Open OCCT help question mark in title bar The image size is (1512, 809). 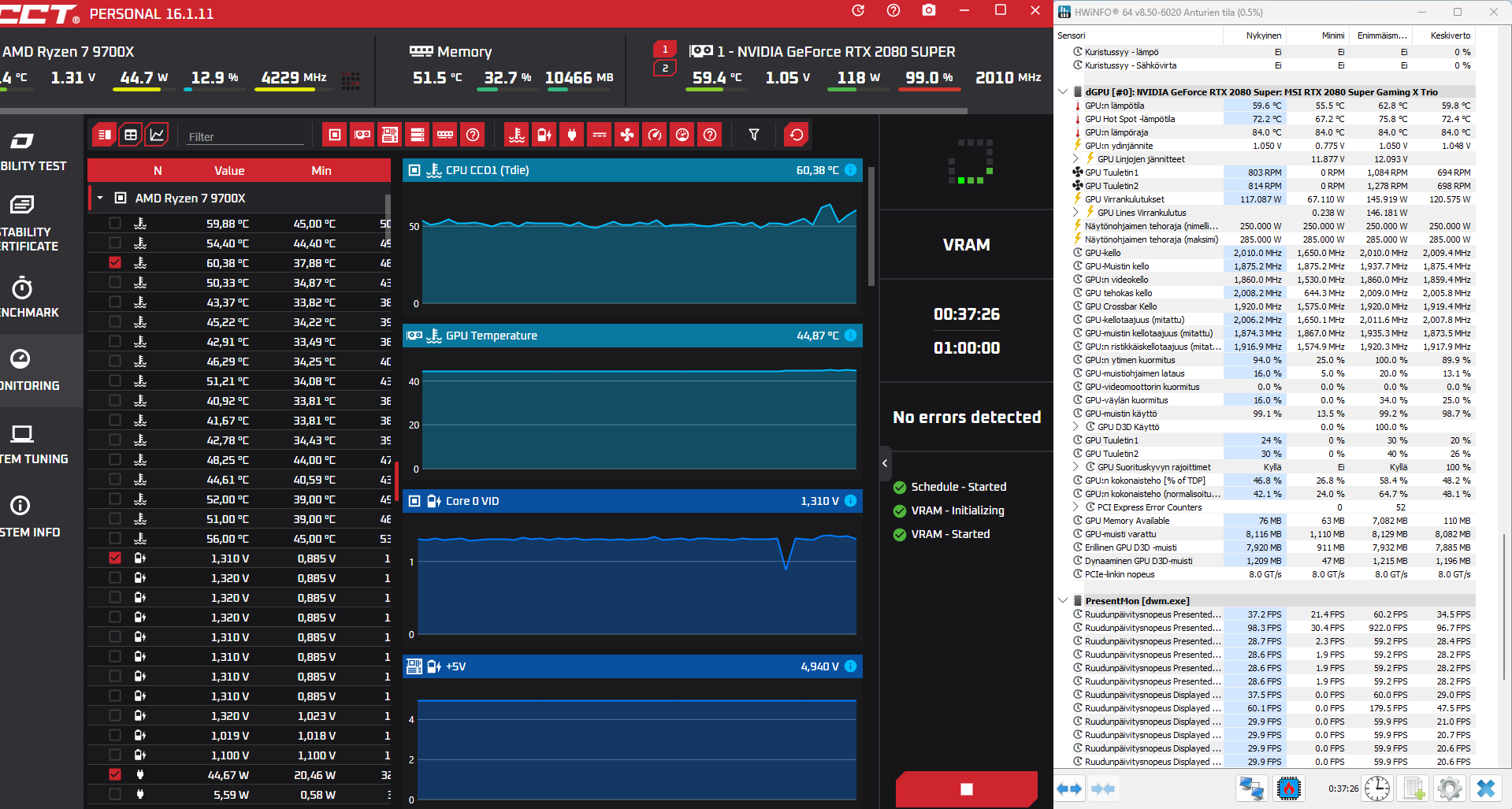[893, 10]
